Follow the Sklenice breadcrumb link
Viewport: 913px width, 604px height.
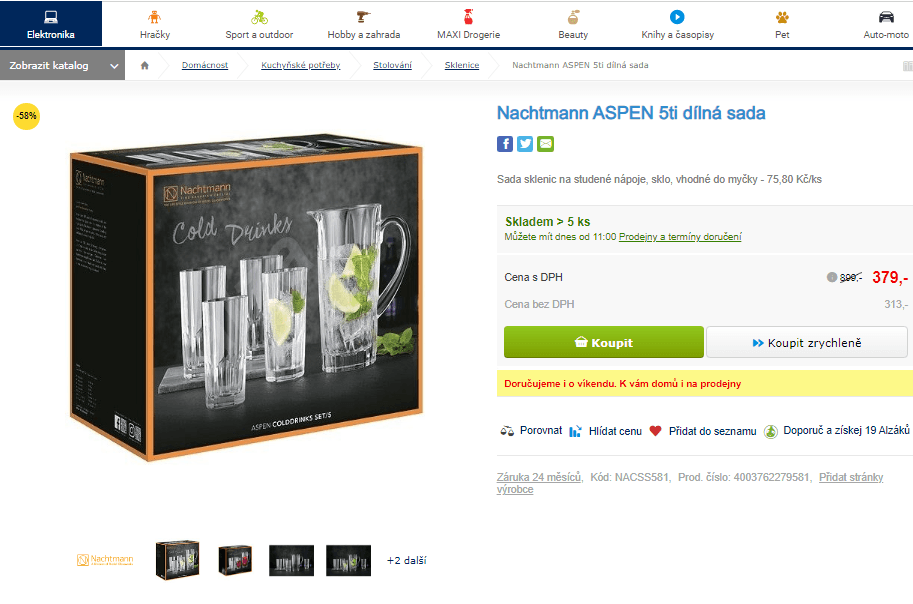pyautogui.click(x=462, y=65)
